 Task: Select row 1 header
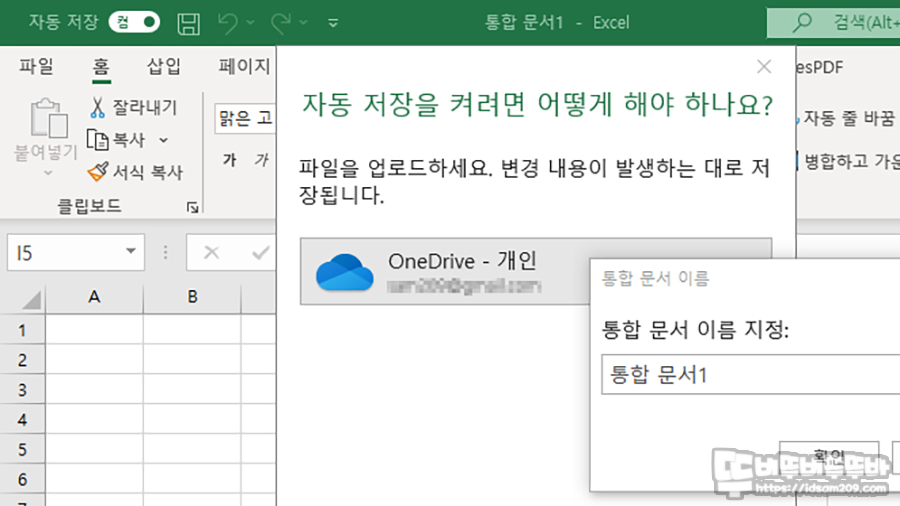pos(22,330)
